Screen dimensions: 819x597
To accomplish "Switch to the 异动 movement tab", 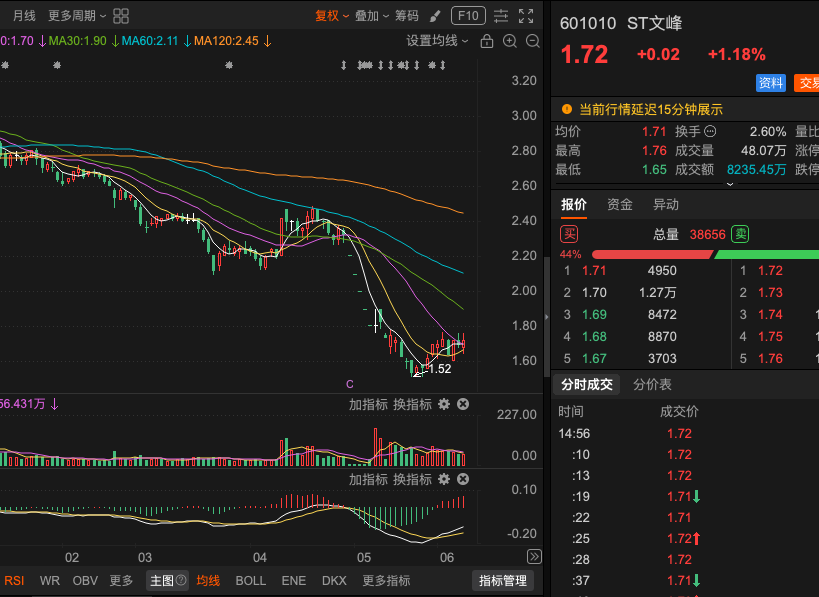I will coord(666,205).
